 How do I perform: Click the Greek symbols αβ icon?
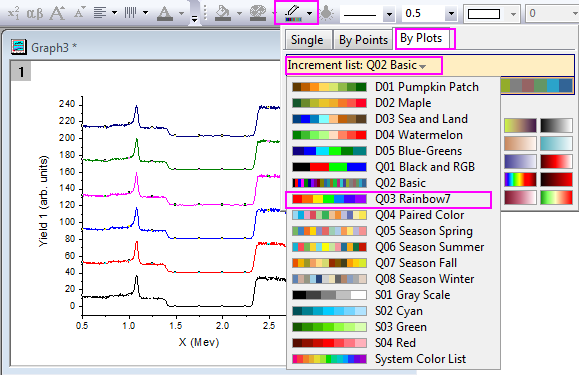pos(35,14)
